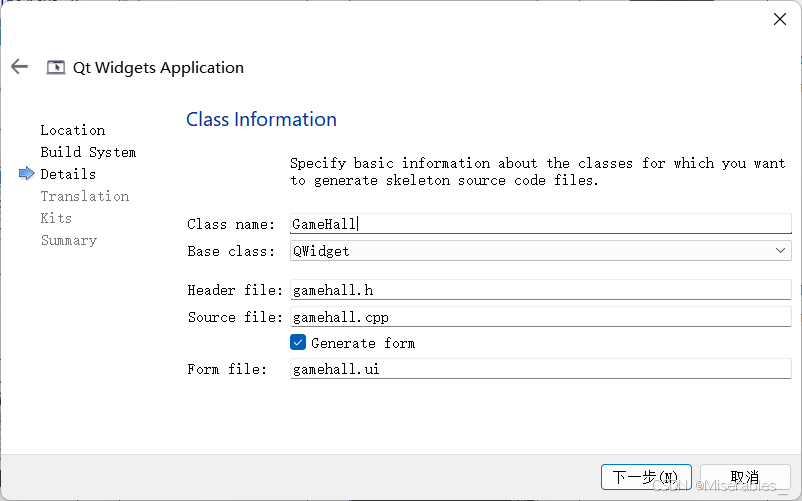This screenshot has height=501, width=802.
Task: Select the Location wizard step
Action: coord(73,130)
